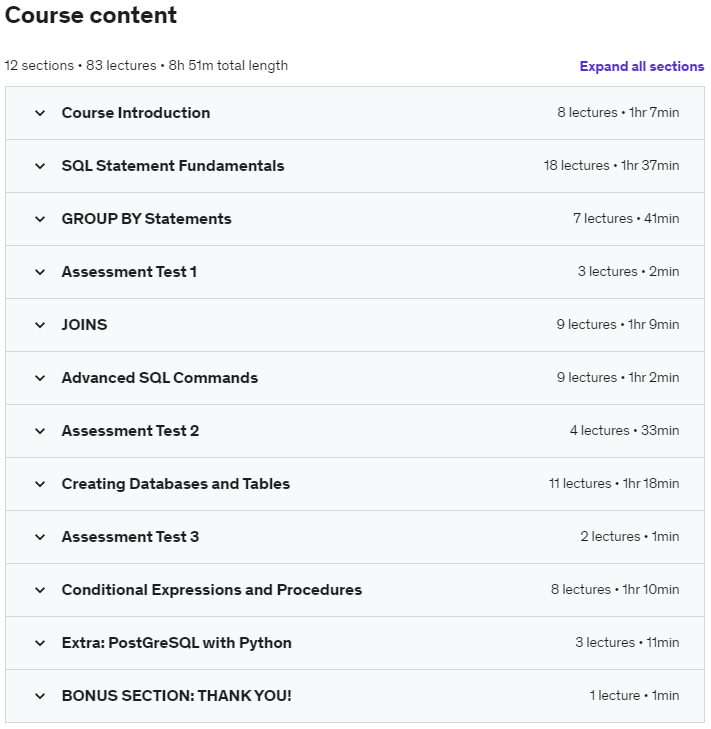Image resolution: width=711 pixels, height=729 pixels.
Task: Open the SQL Statement Fundamentals title
Action: point(173,166)
